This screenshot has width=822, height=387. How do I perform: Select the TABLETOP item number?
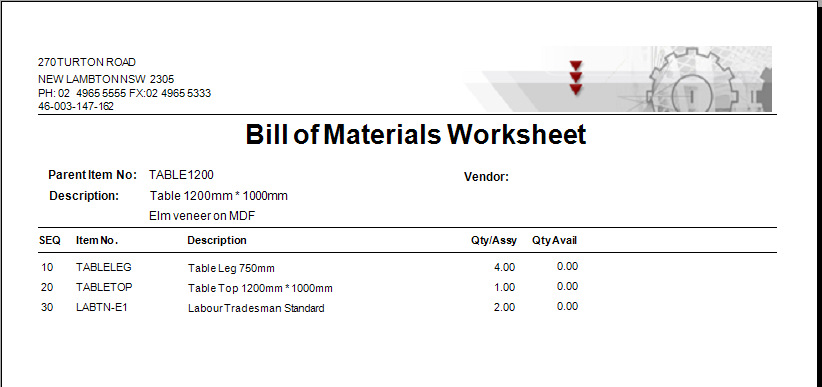104,287
